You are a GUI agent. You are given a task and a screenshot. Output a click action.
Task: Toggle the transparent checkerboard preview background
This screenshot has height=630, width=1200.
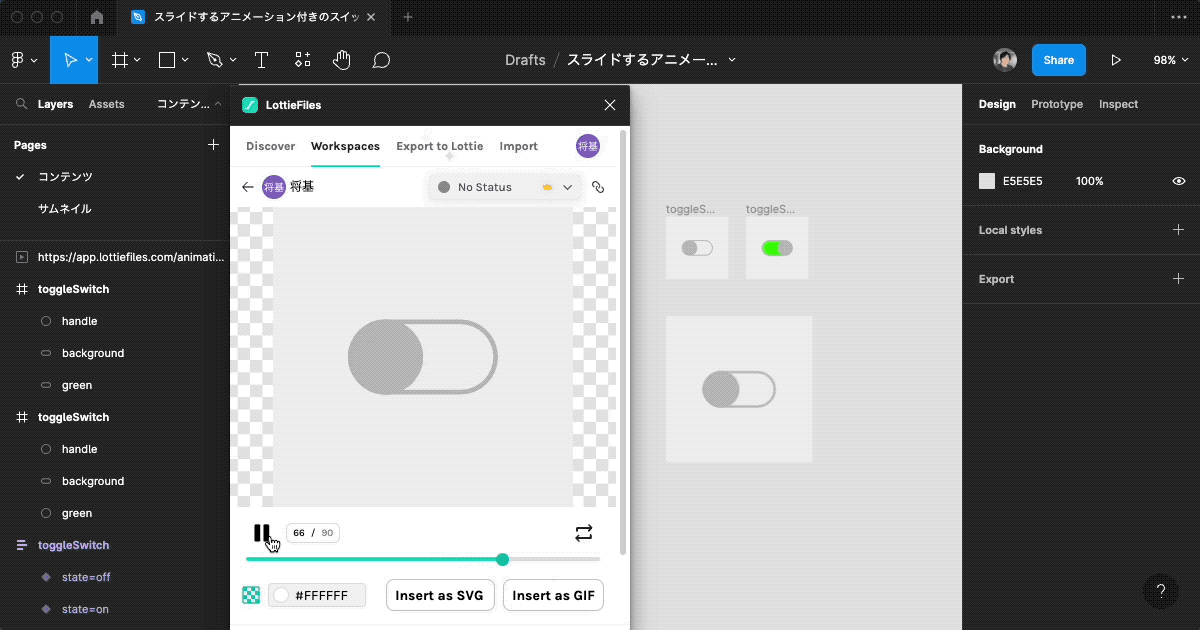click(x=249, y=595)
